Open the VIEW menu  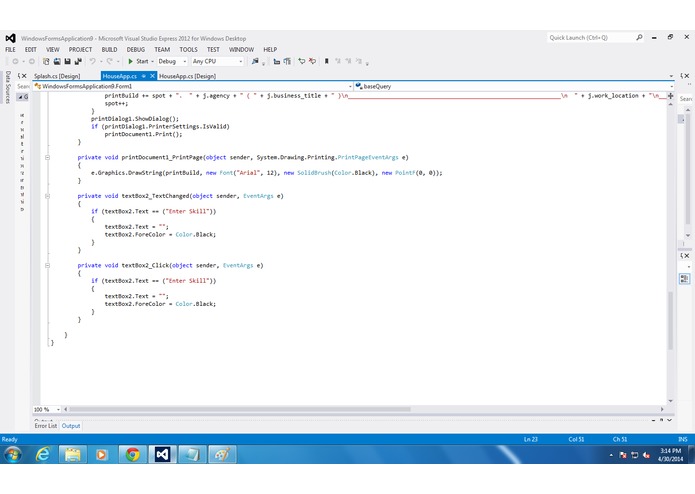coord(53,50)
